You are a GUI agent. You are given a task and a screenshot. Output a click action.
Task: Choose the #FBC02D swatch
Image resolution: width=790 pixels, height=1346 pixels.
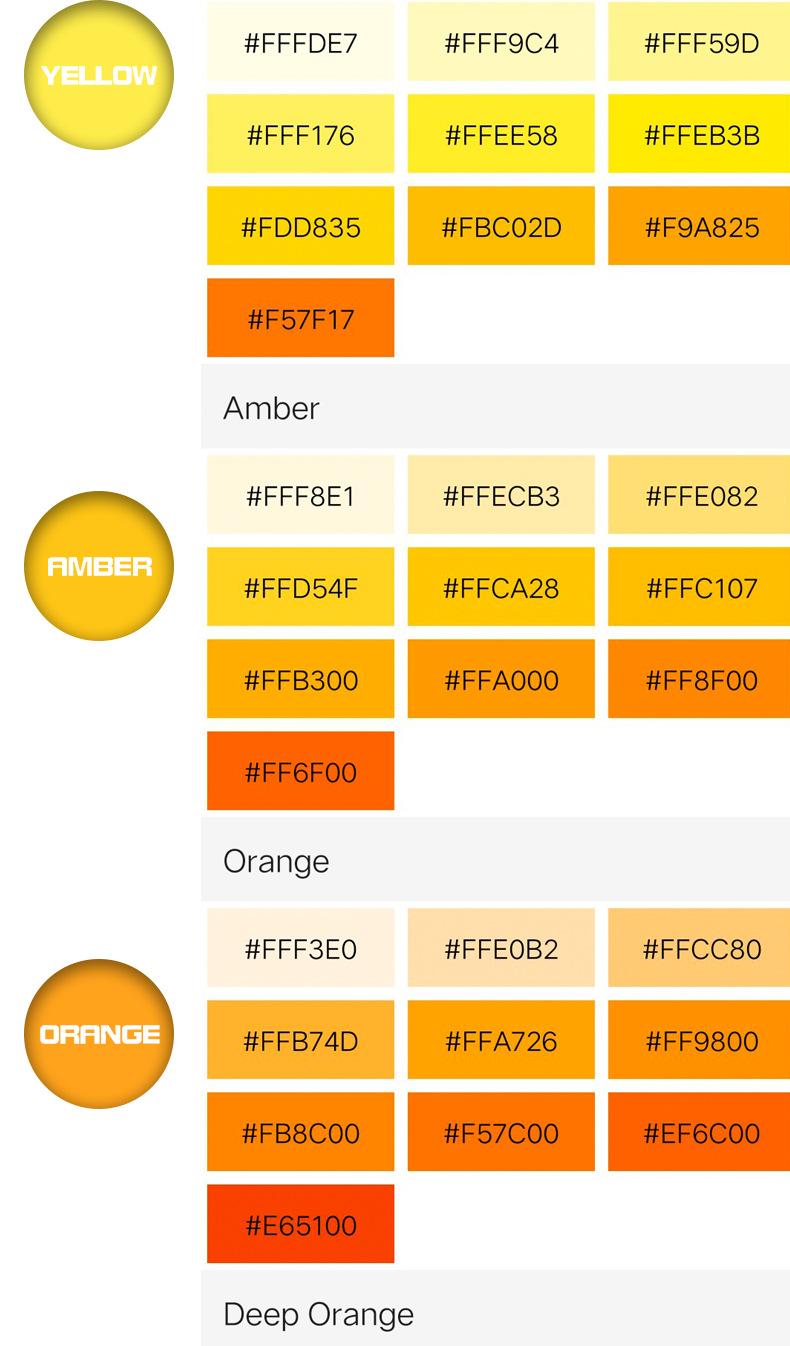(501, 227)
